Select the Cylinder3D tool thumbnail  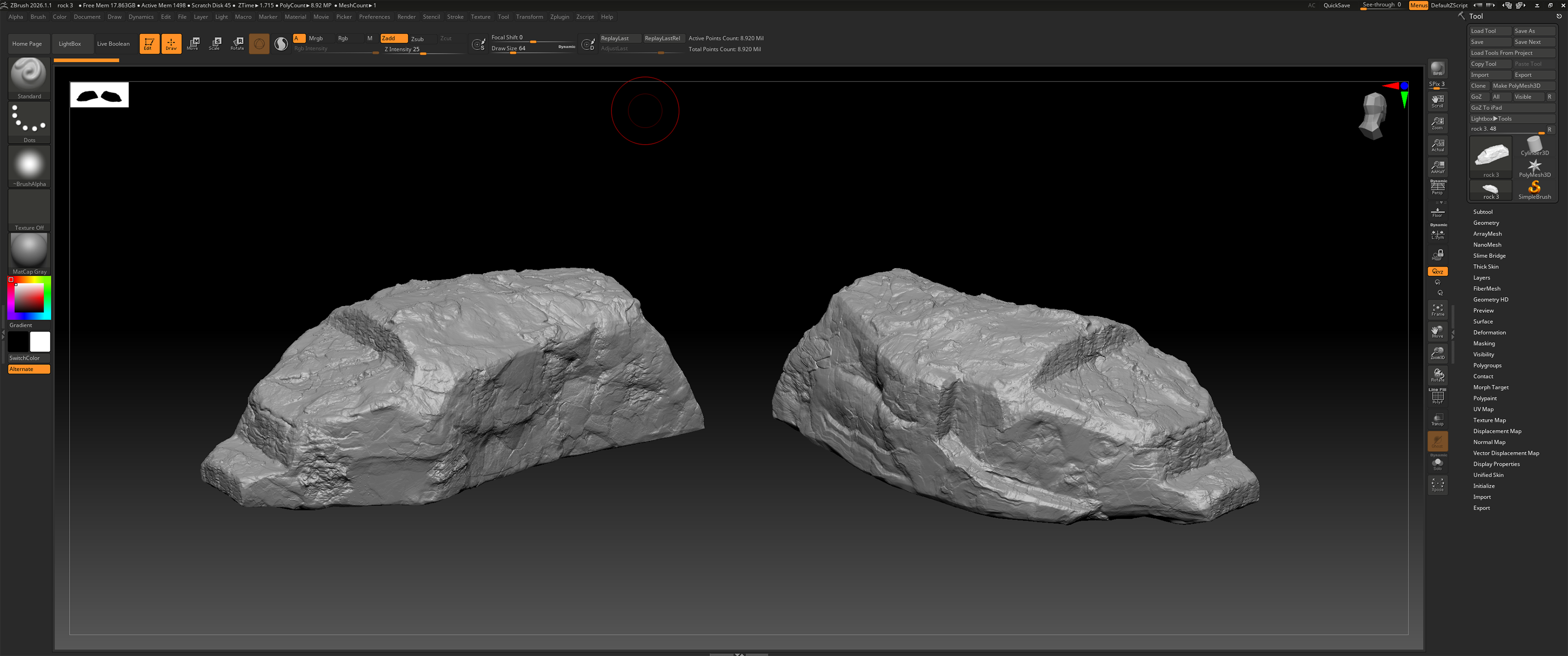[x=1534, y=146]
